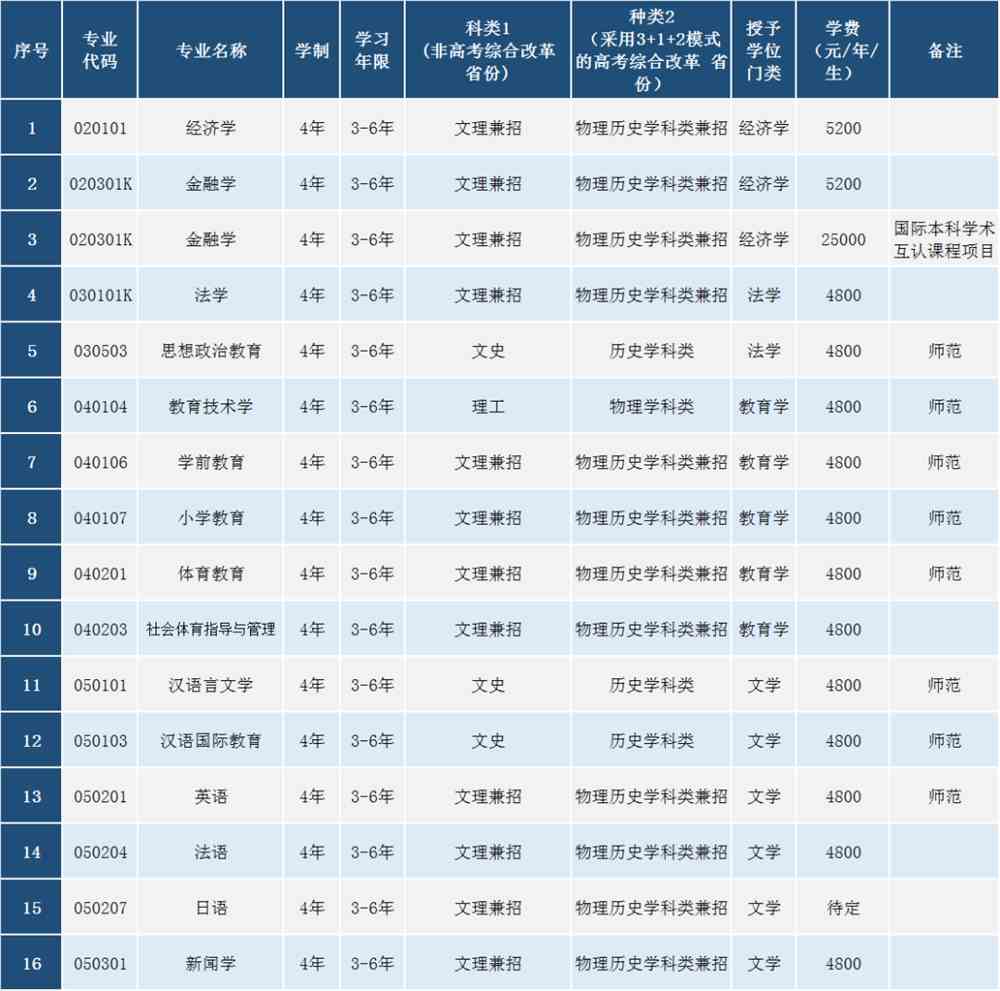Select major name 日语
The height and width of the screenshot is (991, 1000).
coord(210,908)
